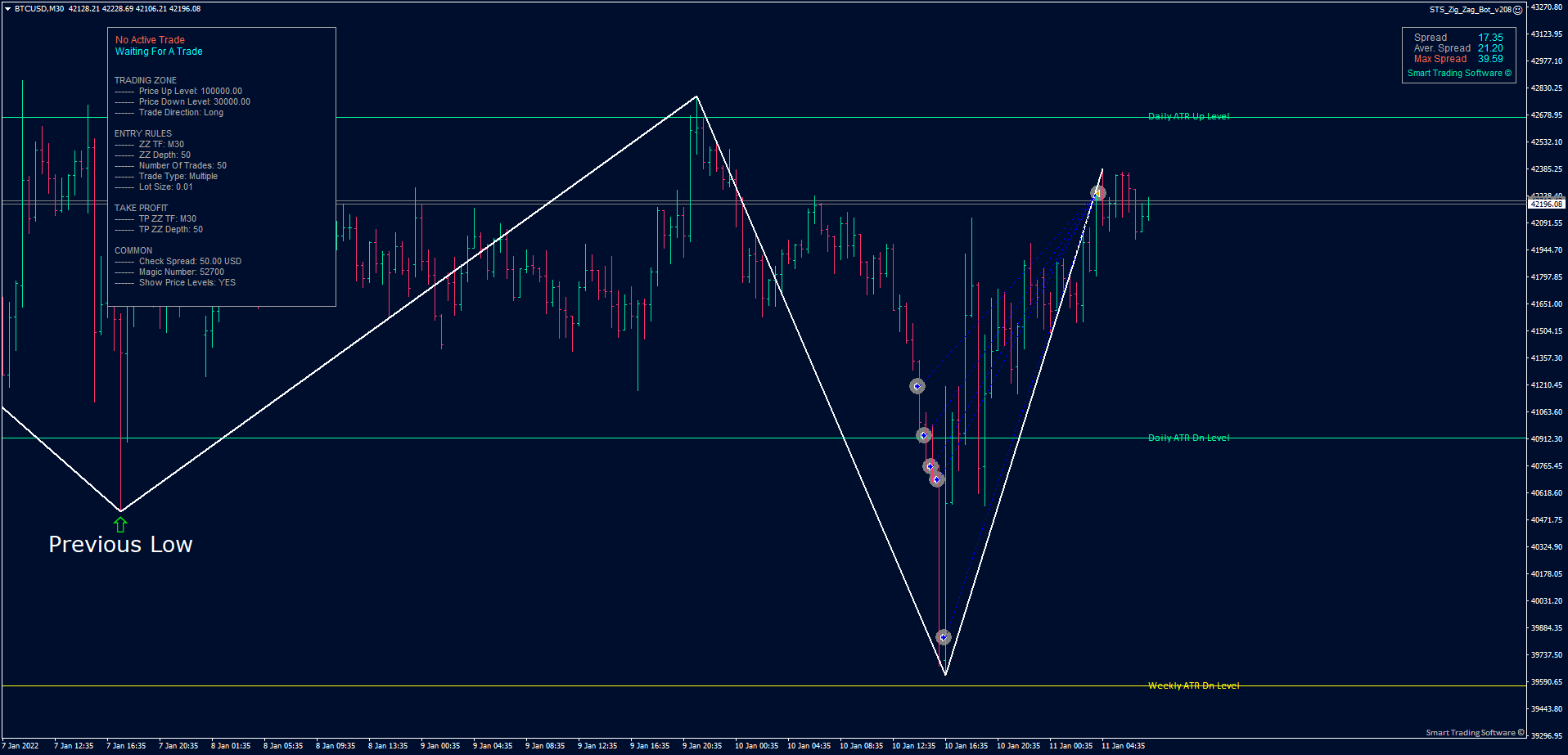This screenshot has width=1568, height=755.
Task: Click the 'COMMON' section heading
Action: coord(133,250)
